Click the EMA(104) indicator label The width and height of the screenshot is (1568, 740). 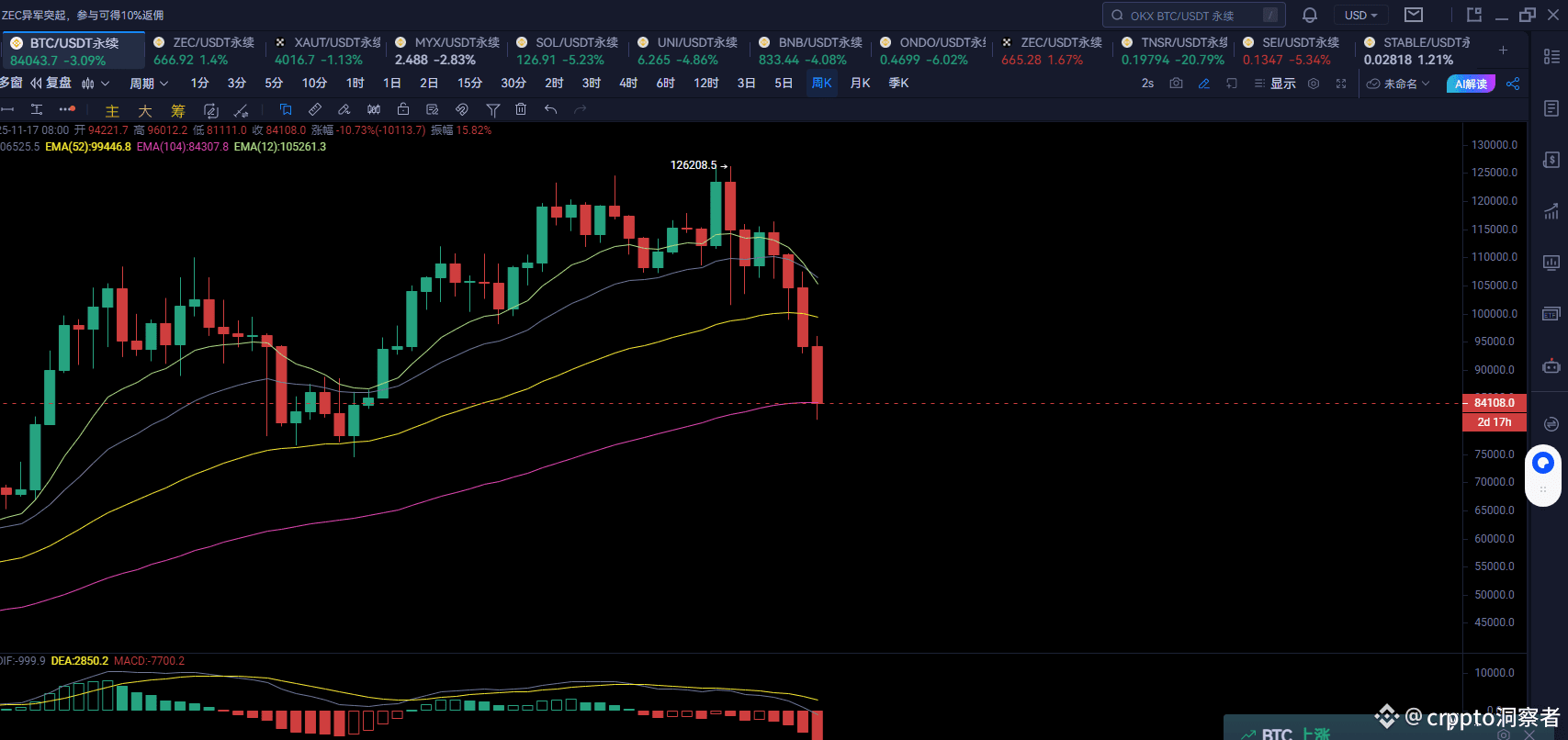click(x=183, y=147)
